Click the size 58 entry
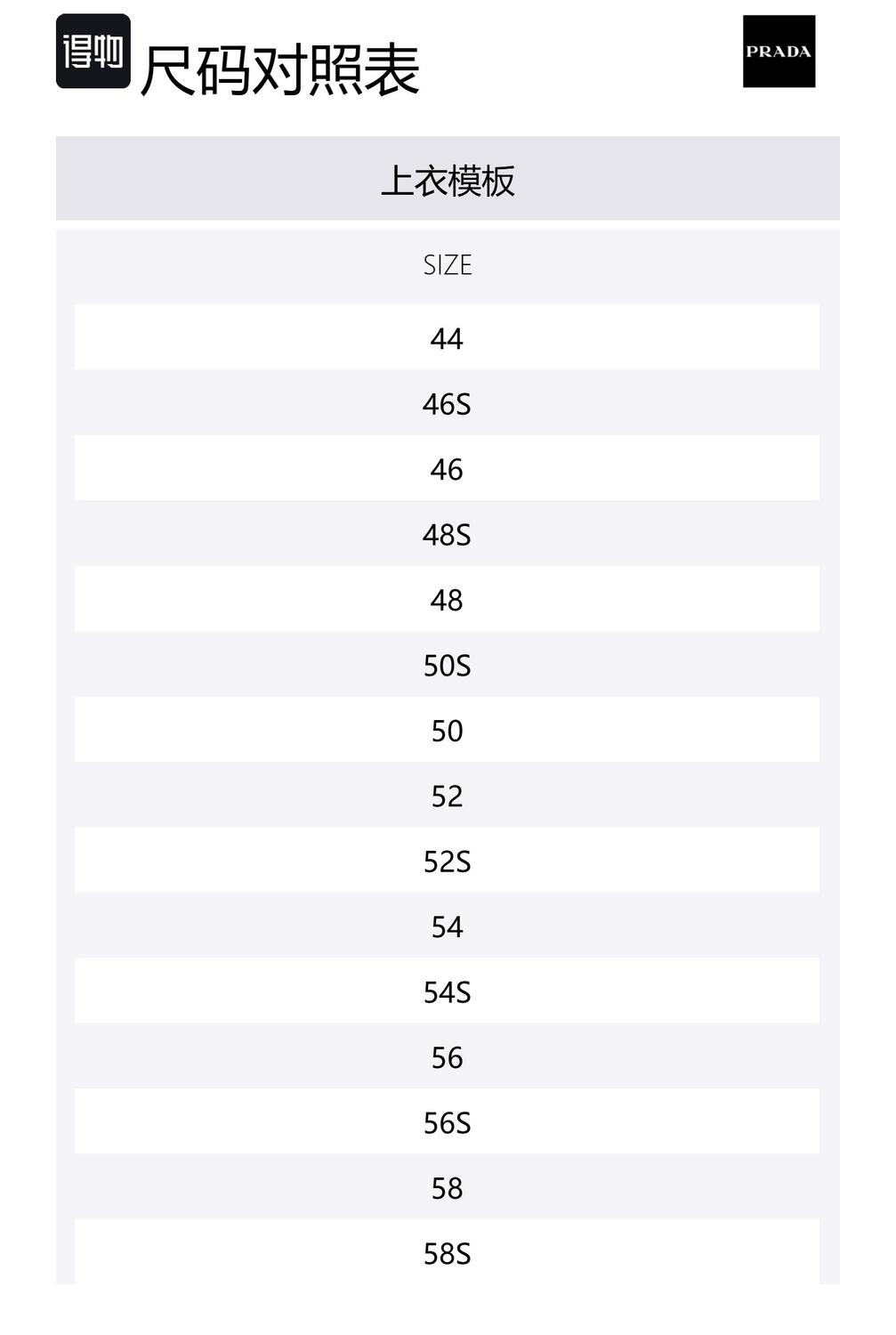The image size is (896, 1335). coord(447,1189)
